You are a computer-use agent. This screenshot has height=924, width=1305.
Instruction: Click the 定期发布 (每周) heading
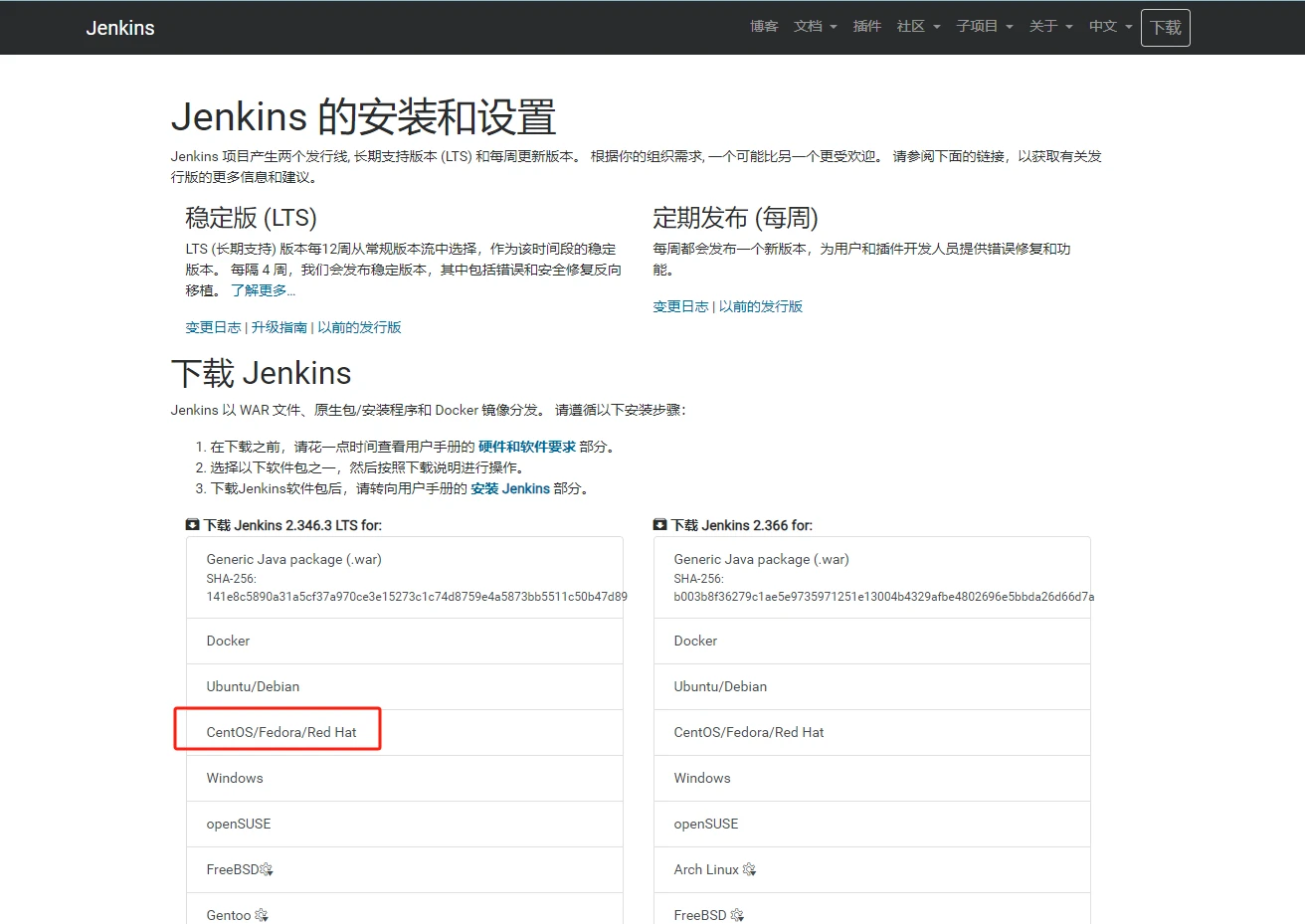[735, 218]
